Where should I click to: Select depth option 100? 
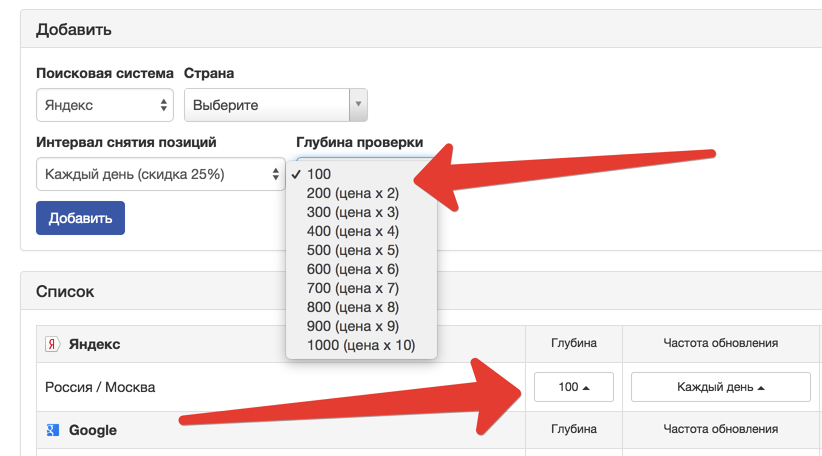click(x=319, y=174)
